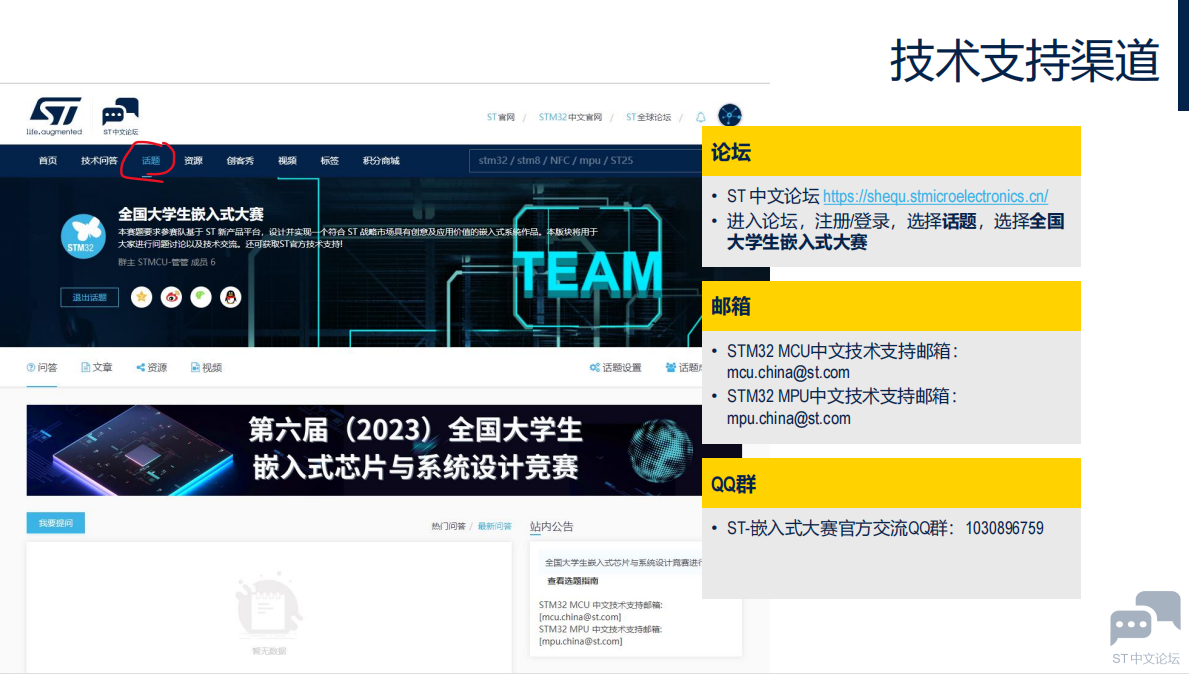The height and width of the screenshot is (674, 1189).
Task: Open the user avatar in header
Action: pyautogui.click(x=729, y=115)
